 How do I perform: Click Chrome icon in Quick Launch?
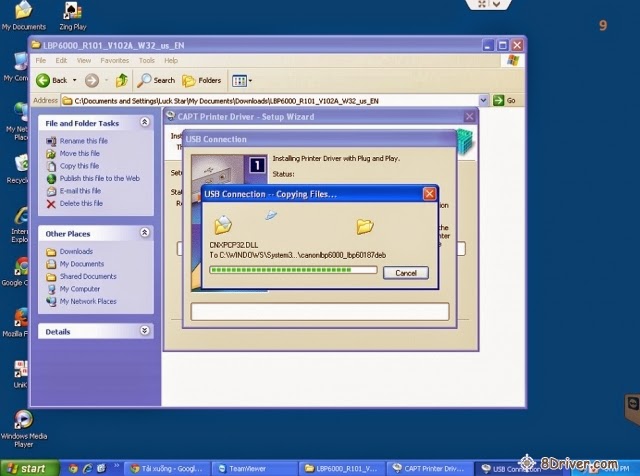[73, 469]
